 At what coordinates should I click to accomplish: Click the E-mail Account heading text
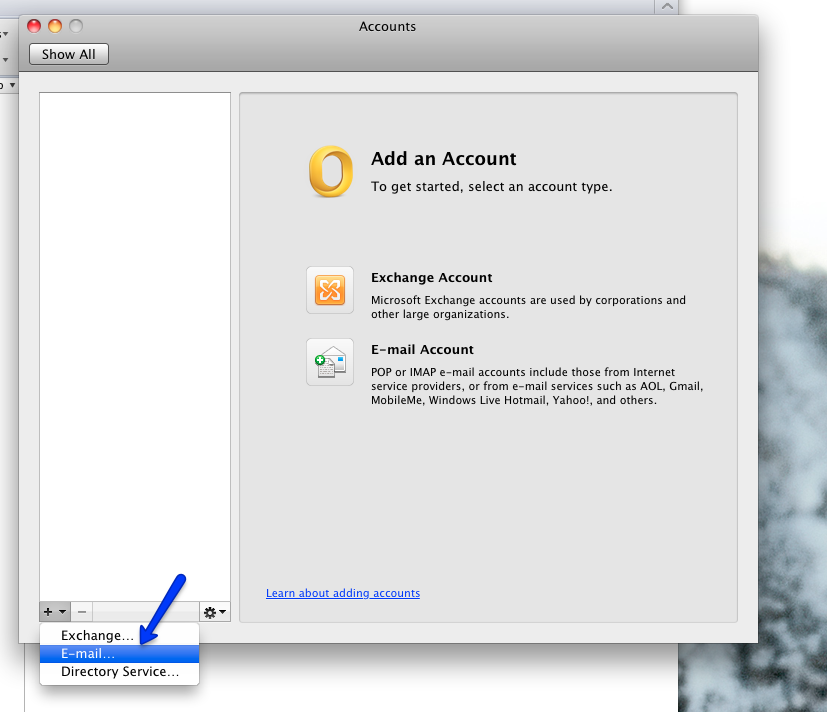pos(422,350)
